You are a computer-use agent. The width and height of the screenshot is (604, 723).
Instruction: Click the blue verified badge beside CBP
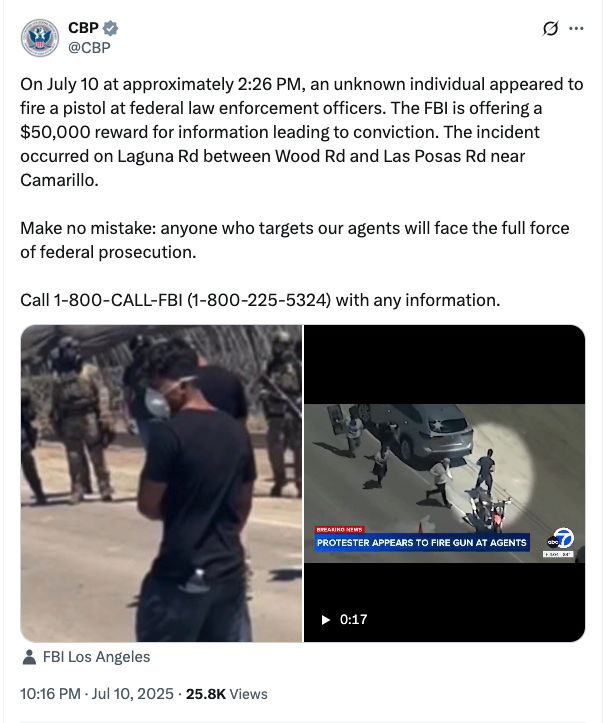click(x=110, y=29)
